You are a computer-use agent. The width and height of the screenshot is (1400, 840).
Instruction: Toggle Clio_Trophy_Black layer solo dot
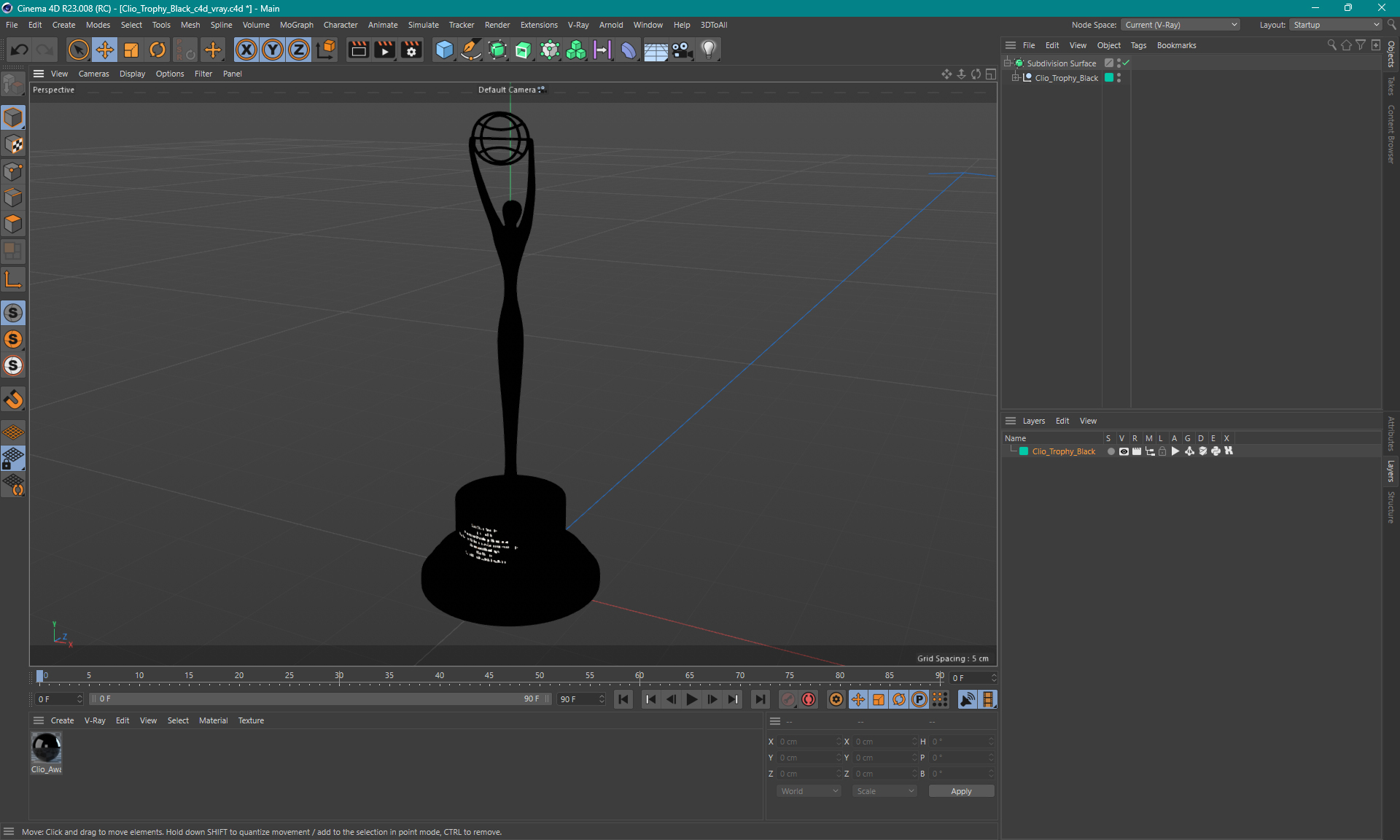(1111, 451)
